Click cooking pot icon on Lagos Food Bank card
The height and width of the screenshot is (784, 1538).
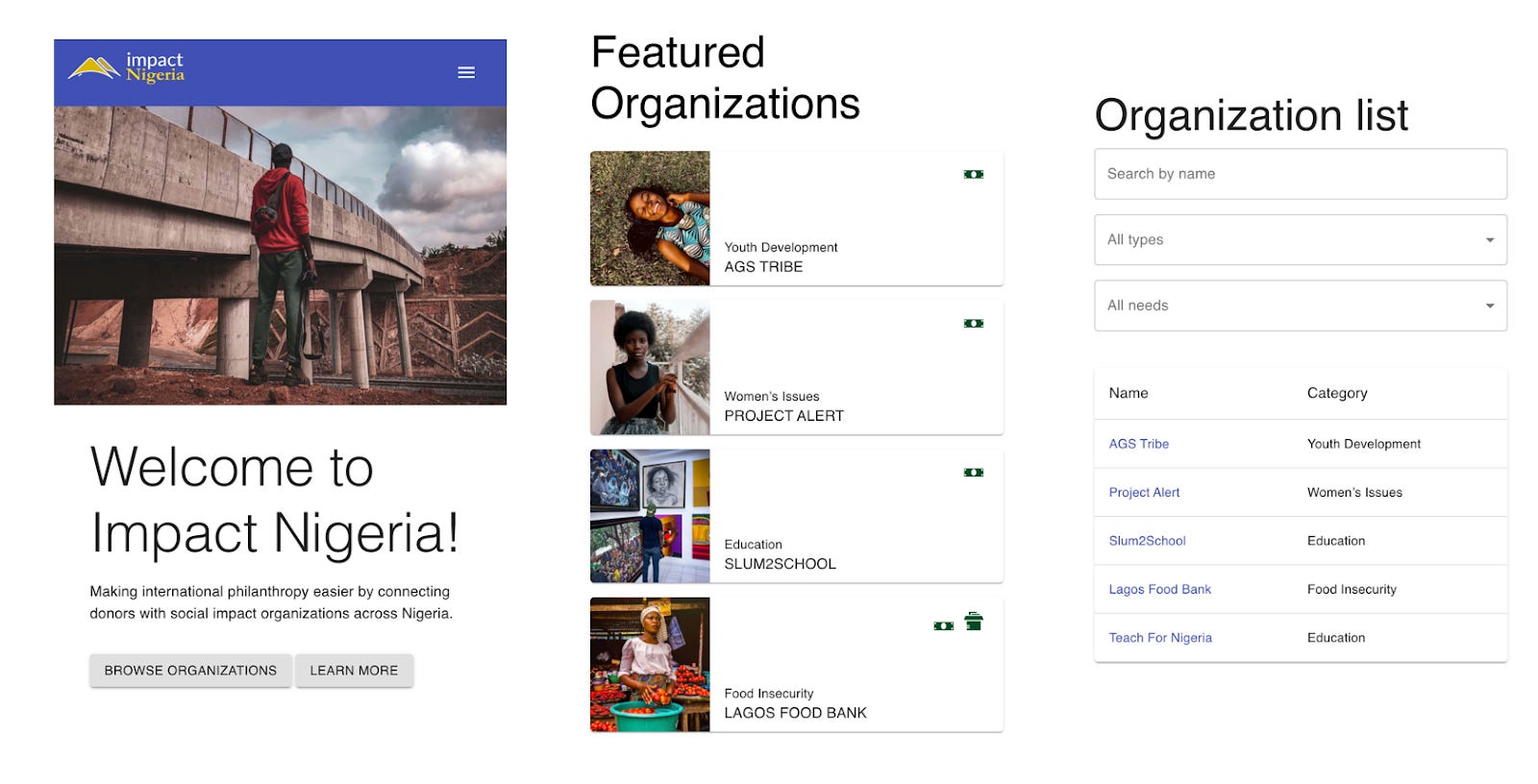pyautogui.click(x=974, y=622)
